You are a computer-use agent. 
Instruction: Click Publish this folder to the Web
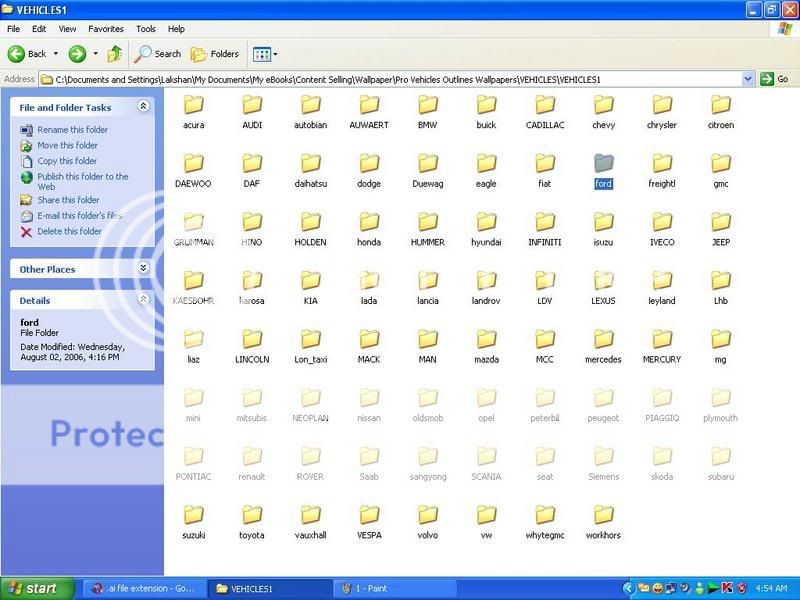(x=83, y=182)
